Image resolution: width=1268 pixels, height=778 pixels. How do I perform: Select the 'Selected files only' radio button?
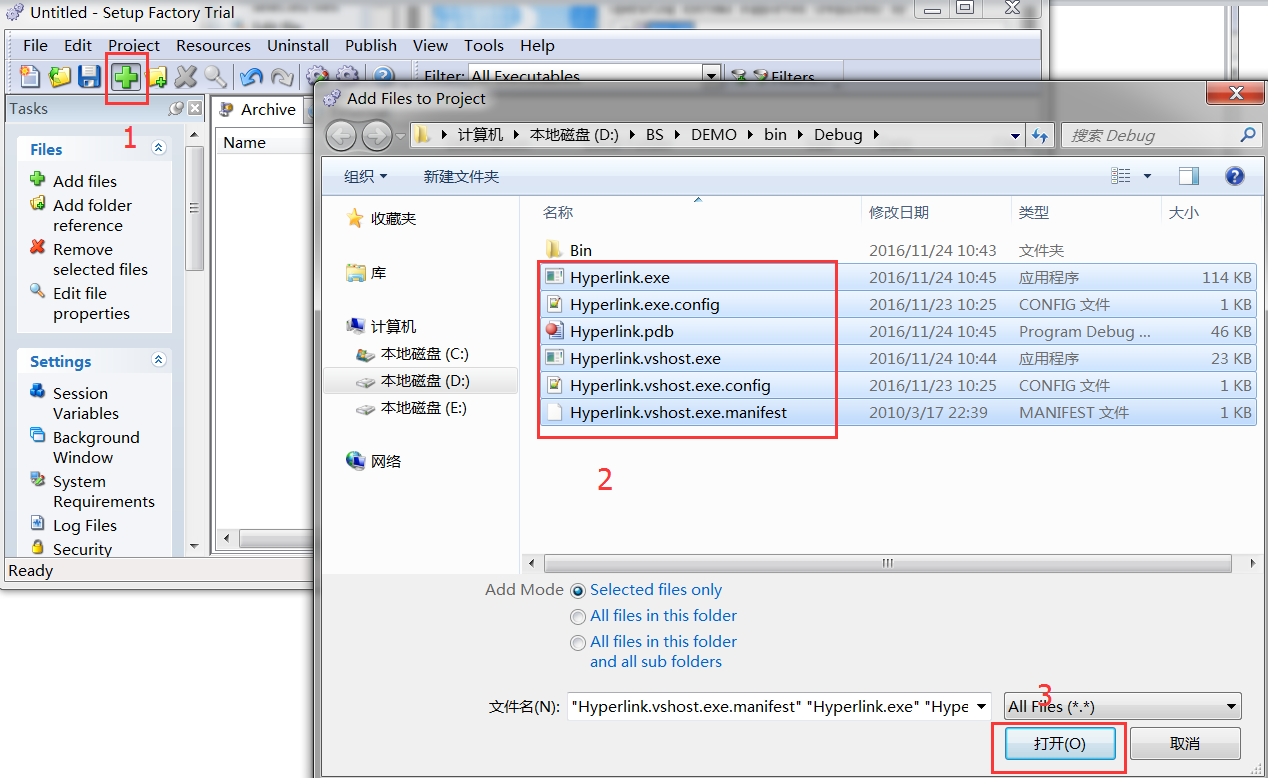577,590
